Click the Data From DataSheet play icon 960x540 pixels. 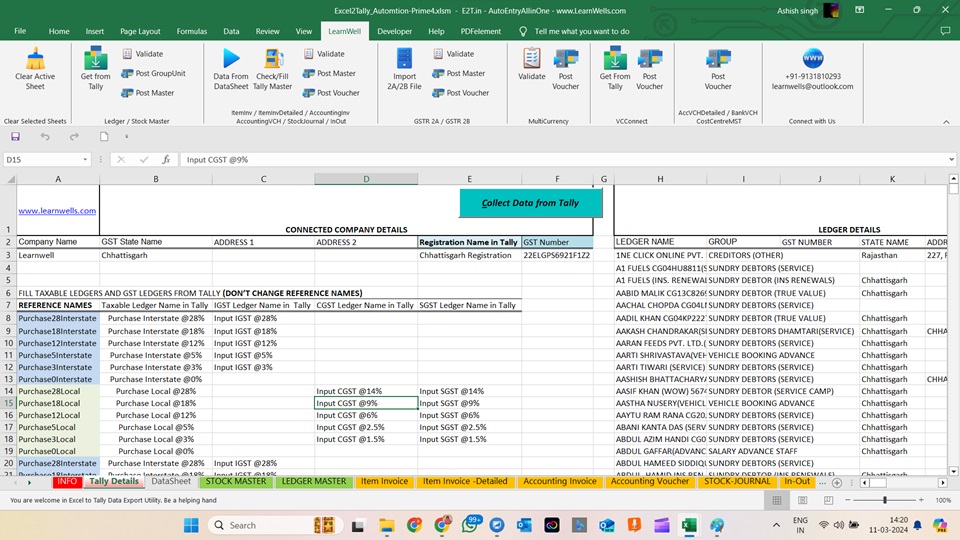(x=231, y=59)
